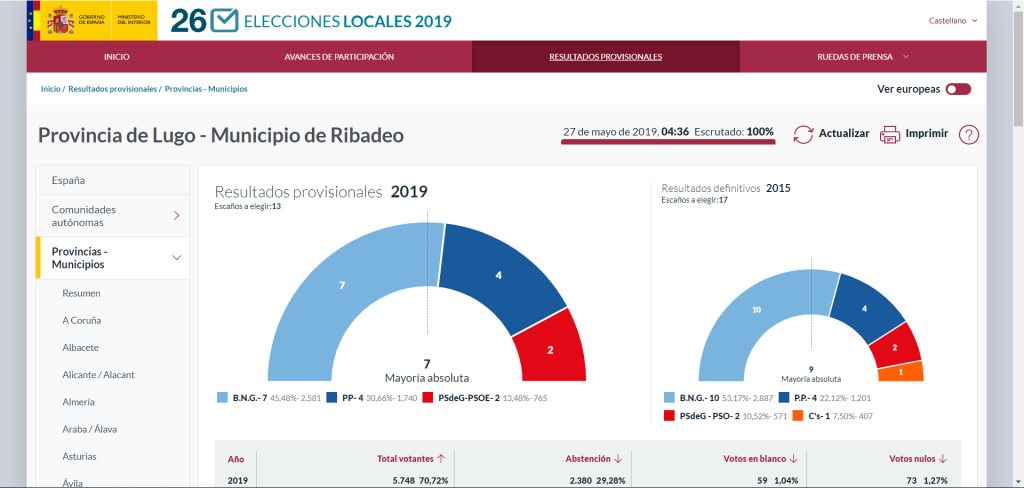This screenshot has width=1024, height=488.
Task: Click the PP 4-seat chart segment
Action: 498,274
